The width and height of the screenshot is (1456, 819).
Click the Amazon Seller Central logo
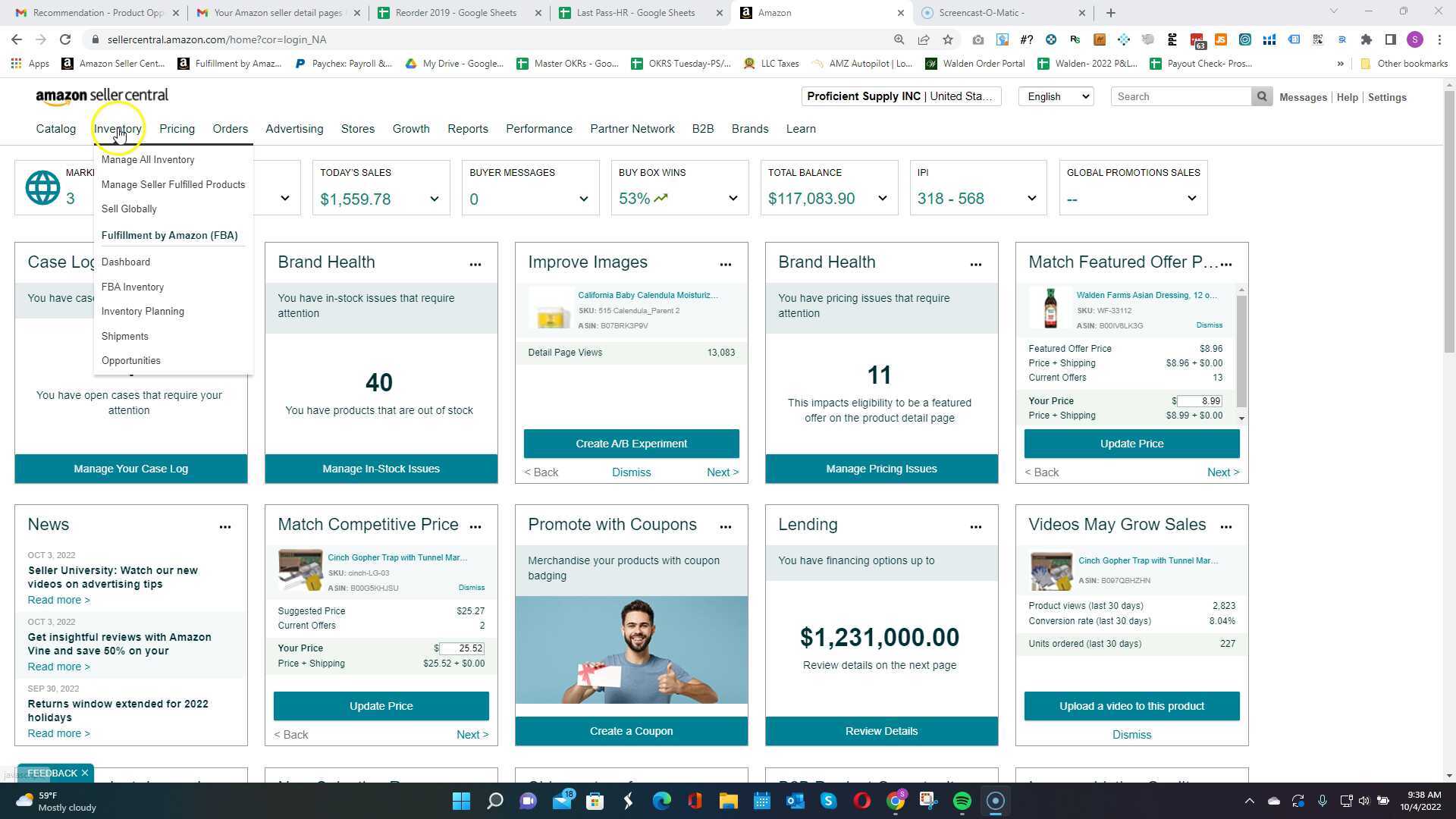click(x=102, y=96)
